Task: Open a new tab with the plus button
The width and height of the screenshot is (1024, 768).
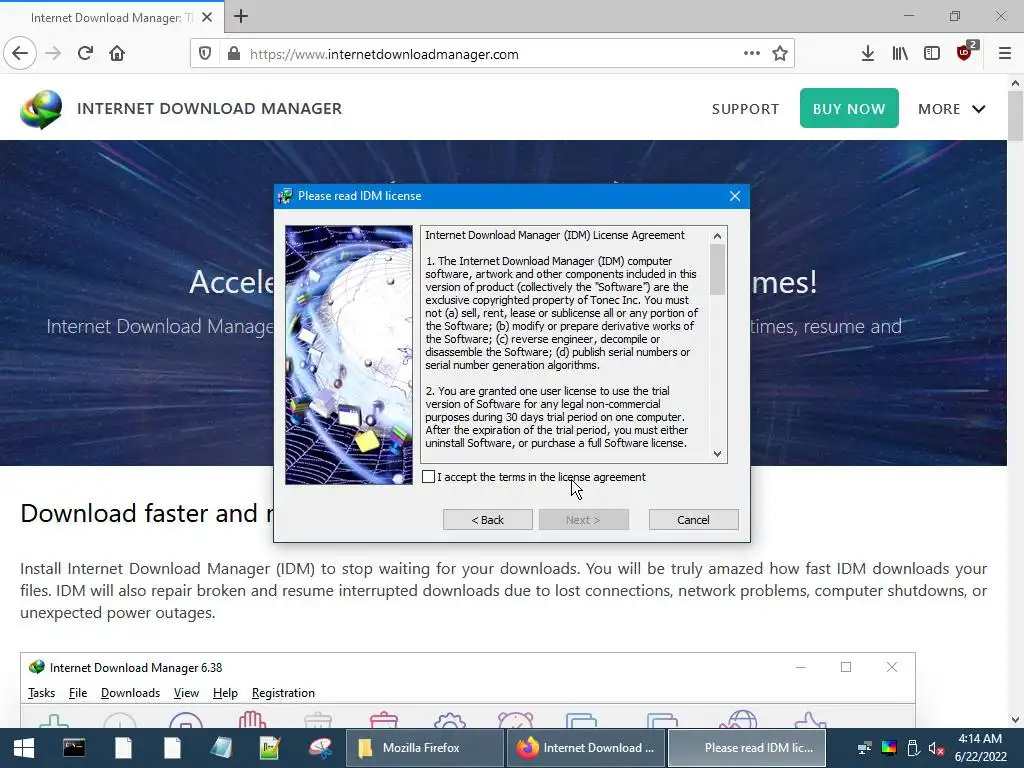Action: tap(241, 16)
